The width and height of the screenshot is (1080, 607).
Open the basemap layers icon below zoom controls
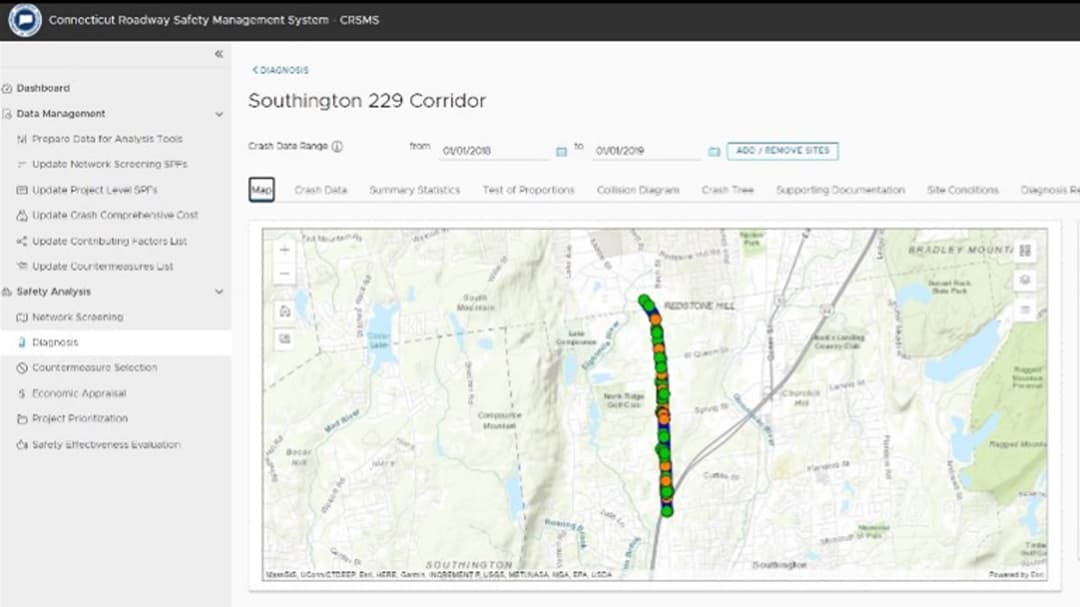coord(285,337)
